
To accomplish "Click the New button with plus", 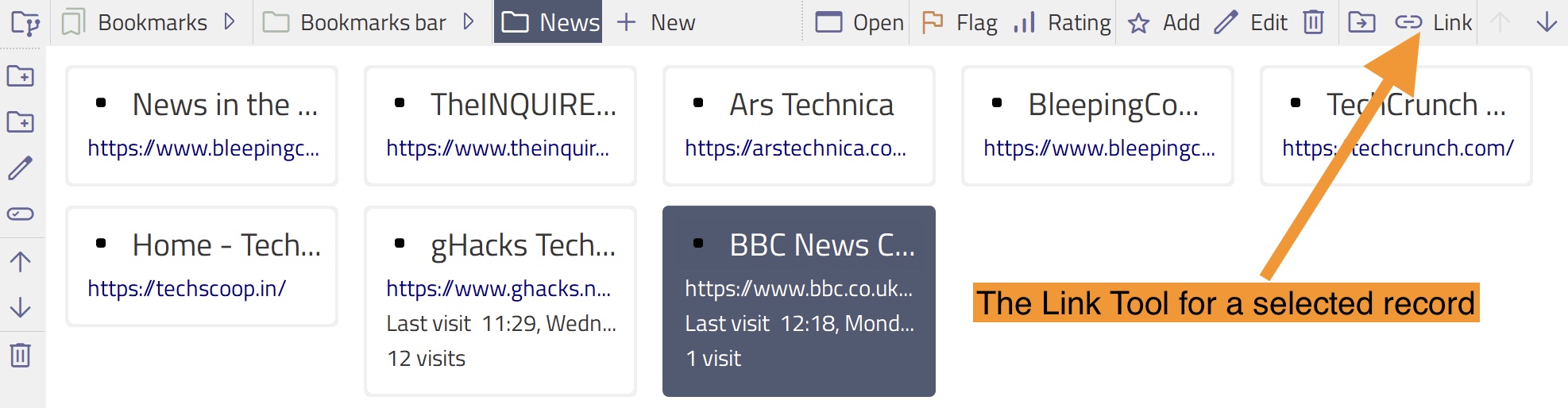I will coord(656,22).
